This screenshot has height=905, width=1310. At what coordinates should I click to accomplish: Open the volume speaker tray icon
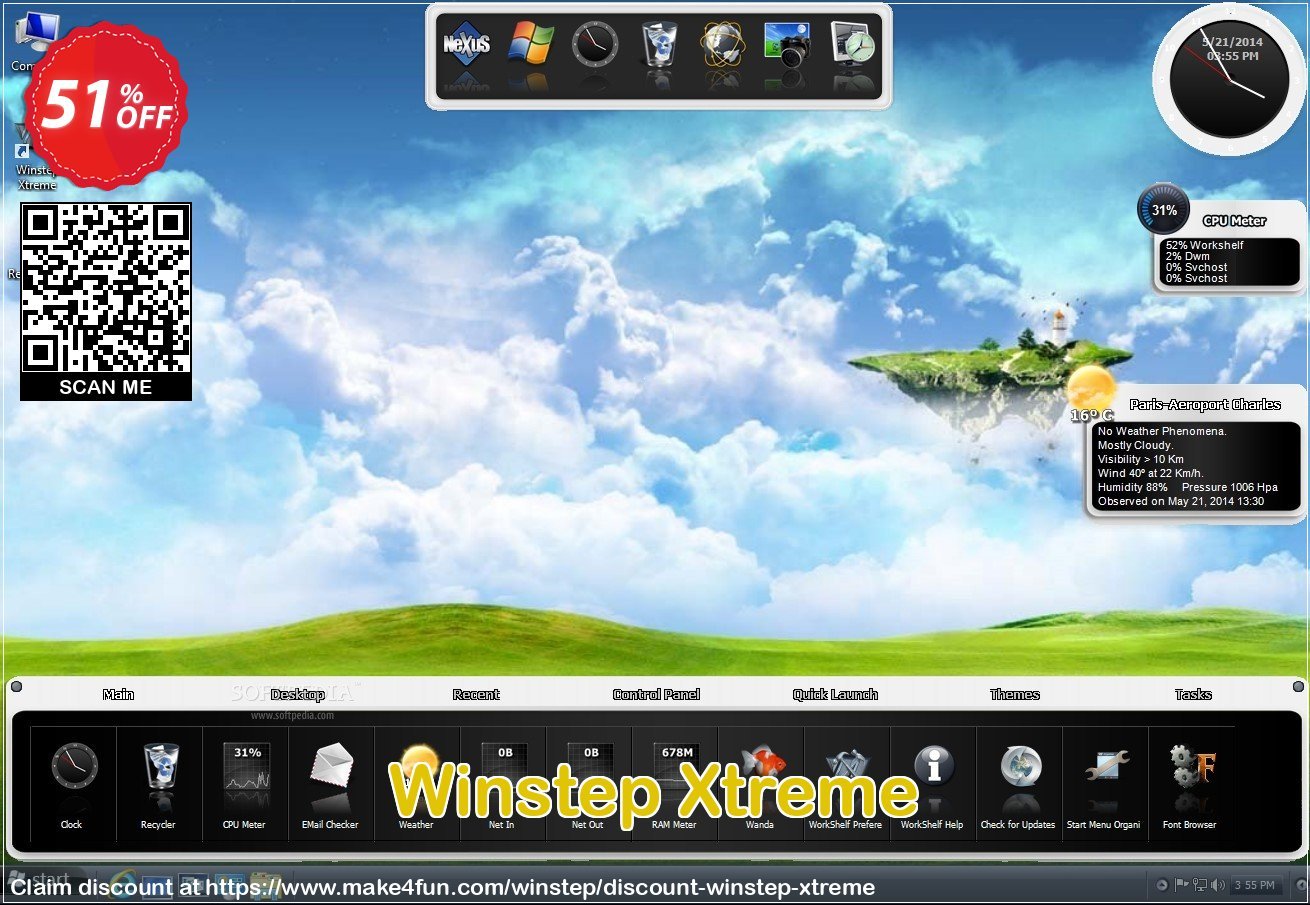point(1217,885)
